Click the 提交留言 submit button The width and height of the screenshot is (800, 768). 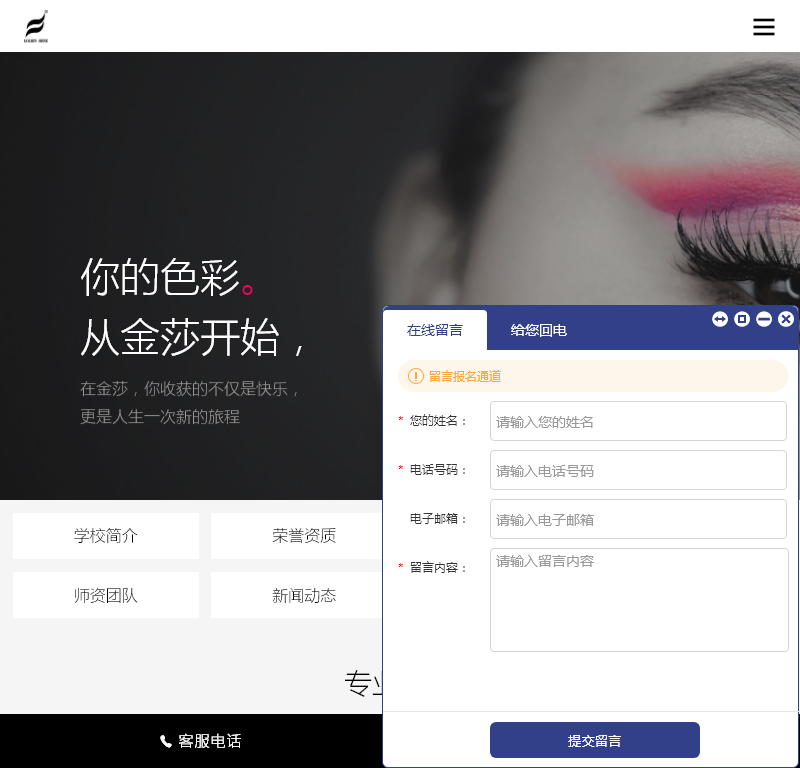pos(594,740)
